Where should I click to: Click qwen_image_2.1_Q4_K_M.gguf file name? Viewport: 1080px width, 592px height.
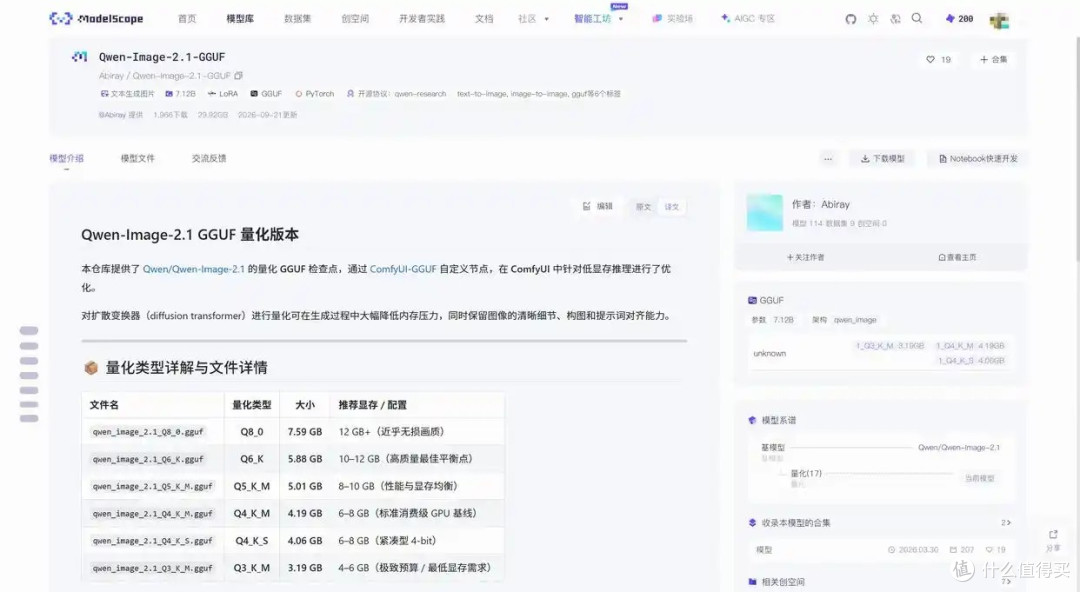[x=153, y=513]
